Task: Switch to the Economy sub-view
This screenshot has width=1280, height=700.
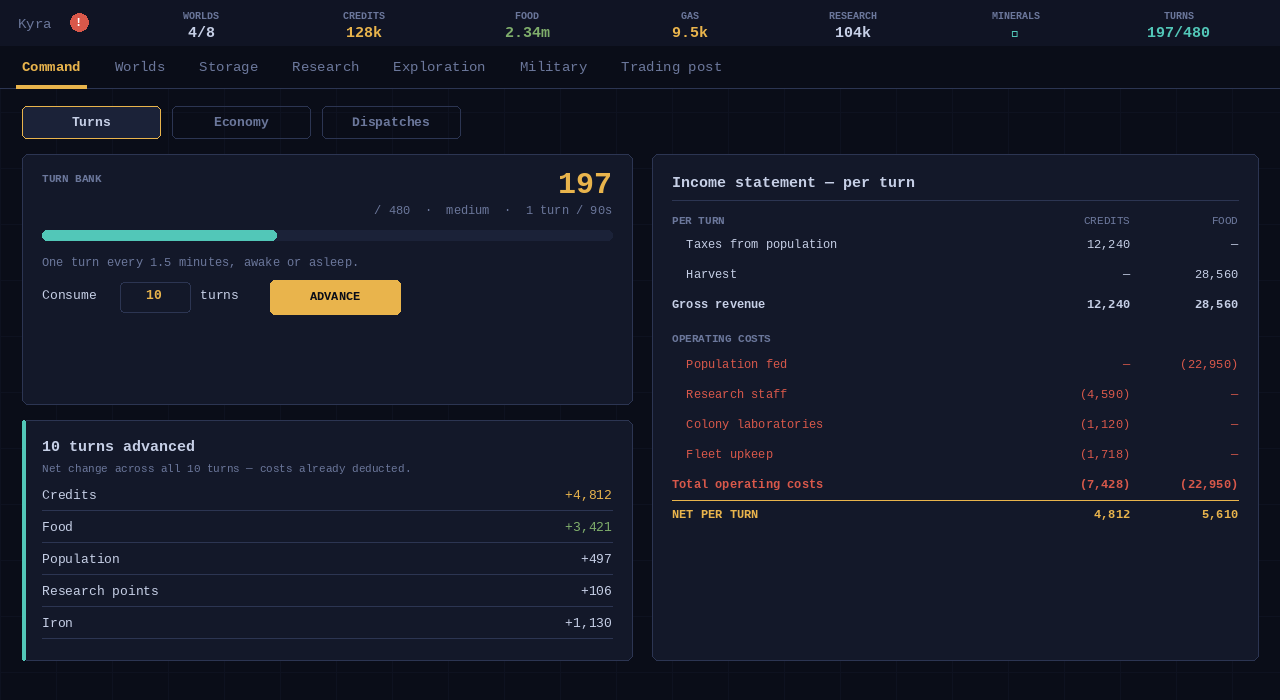Action: [x=241, y=122]
